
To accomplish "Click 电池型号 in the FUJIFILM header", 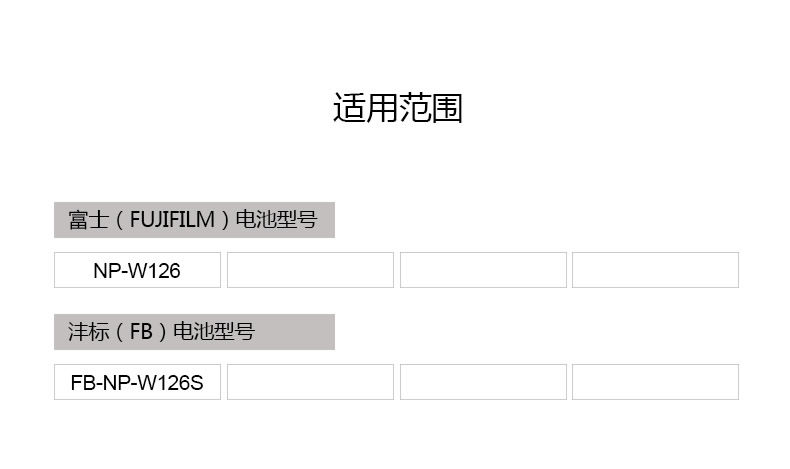I will (x=275, y=220).
